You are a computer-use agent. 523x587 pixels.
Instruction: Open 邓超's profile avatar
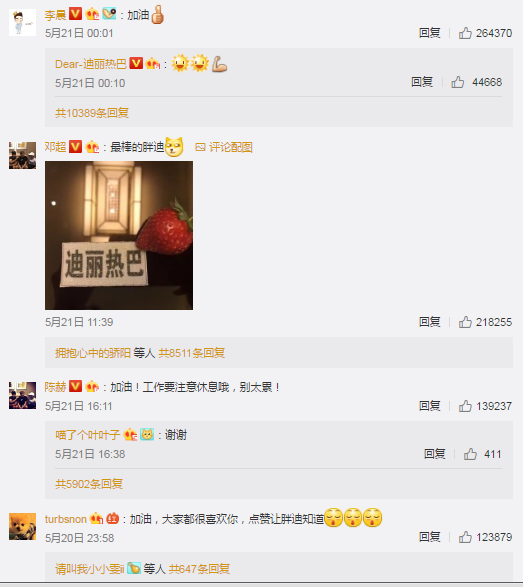pyautogui.click(x=22, y=155)
